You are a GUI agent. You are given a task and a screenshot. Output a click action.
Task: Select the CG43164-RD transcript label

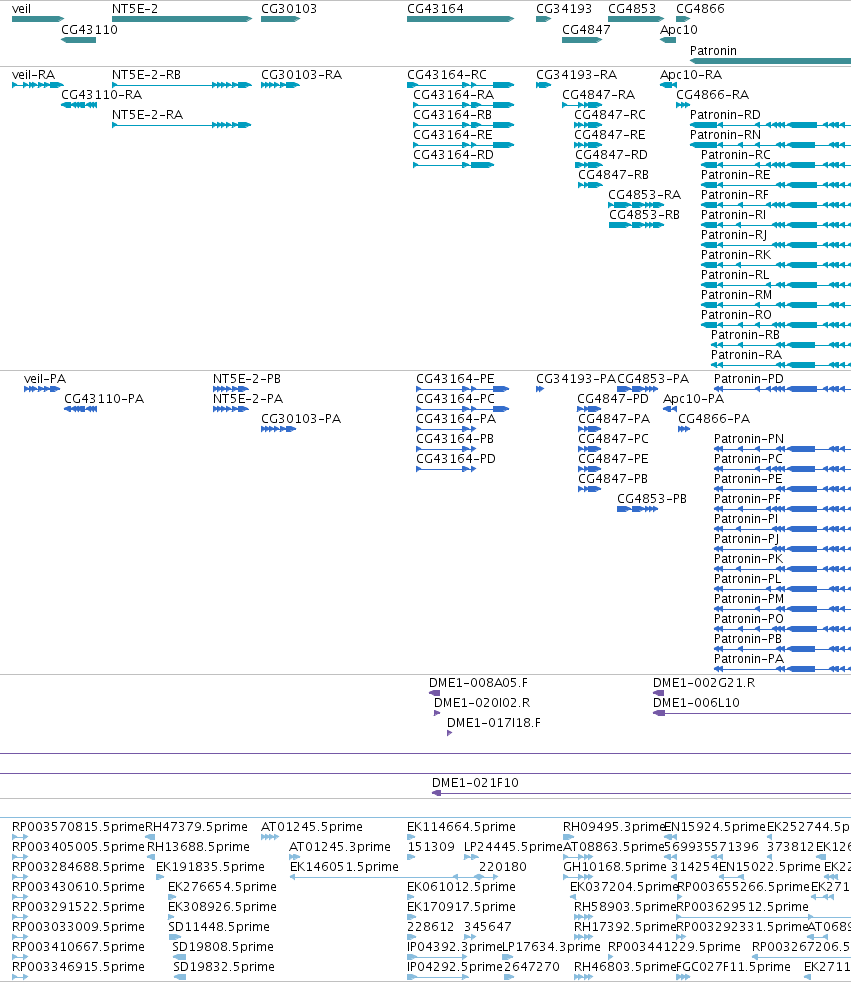tap(453, 155)
